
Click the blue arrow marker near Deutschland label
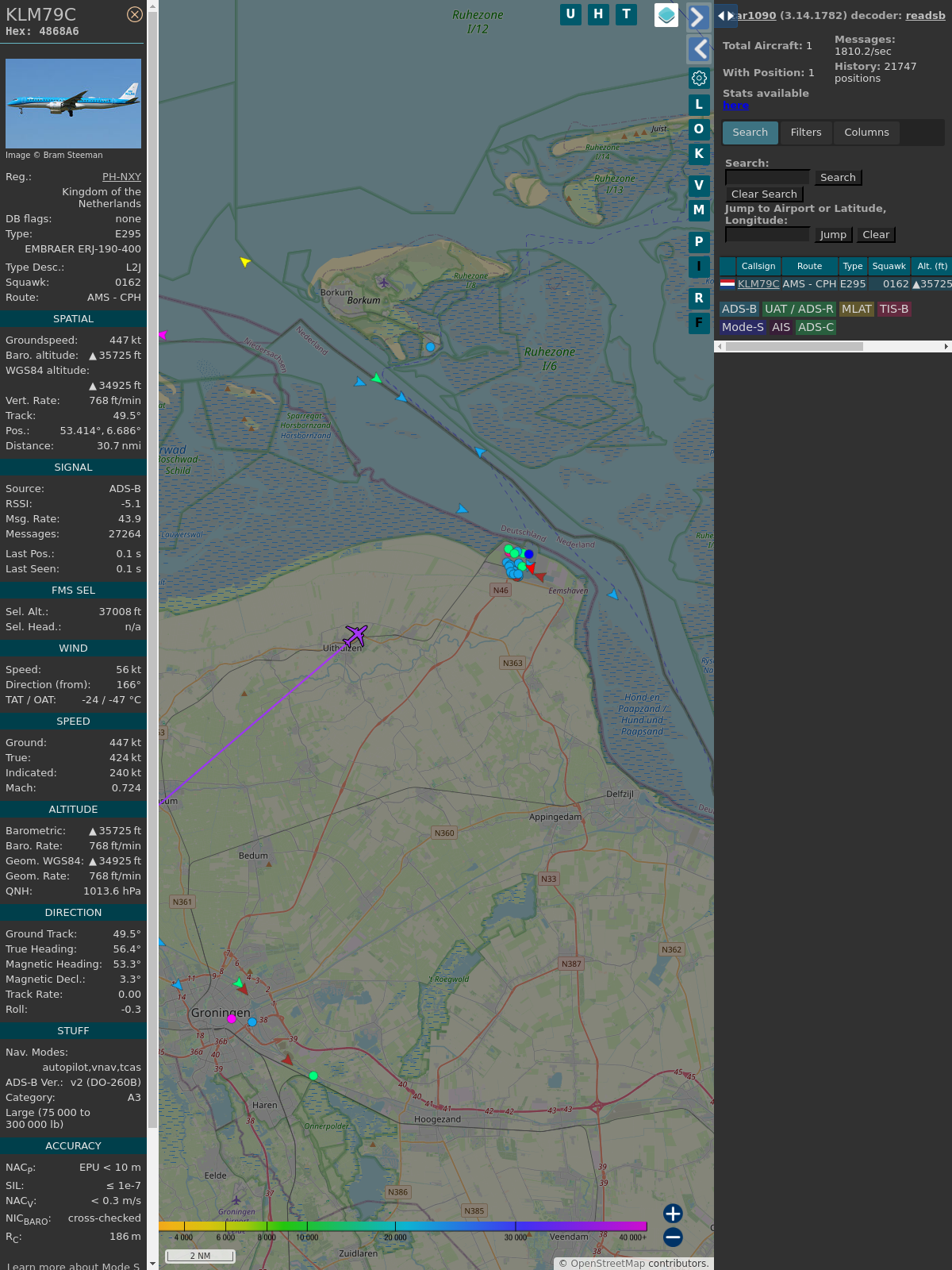click(463, 509)
